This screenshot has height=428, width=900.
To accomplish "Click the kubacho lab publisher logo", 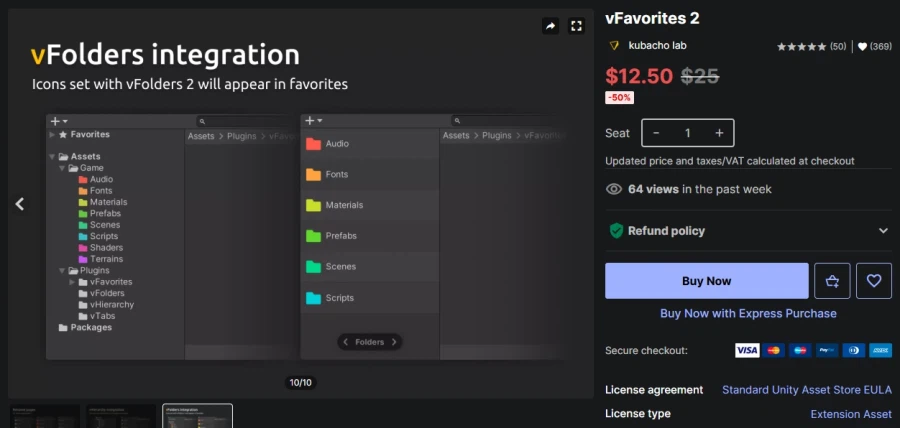I will click(614, 45).
